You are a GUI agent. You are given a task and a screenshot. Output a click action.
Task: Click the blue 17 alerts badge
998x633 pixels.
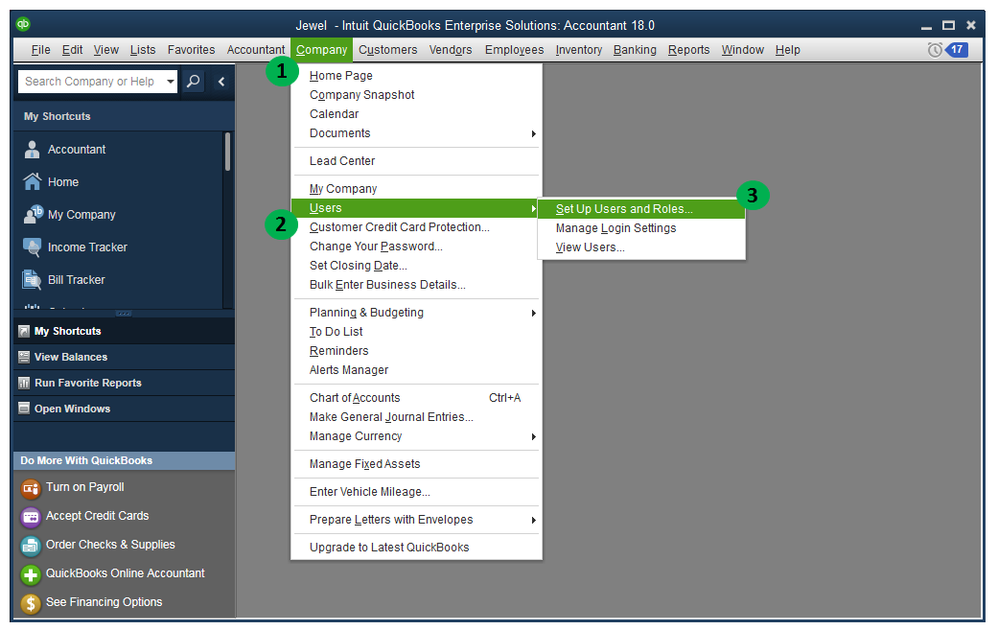tap(957, 50)
